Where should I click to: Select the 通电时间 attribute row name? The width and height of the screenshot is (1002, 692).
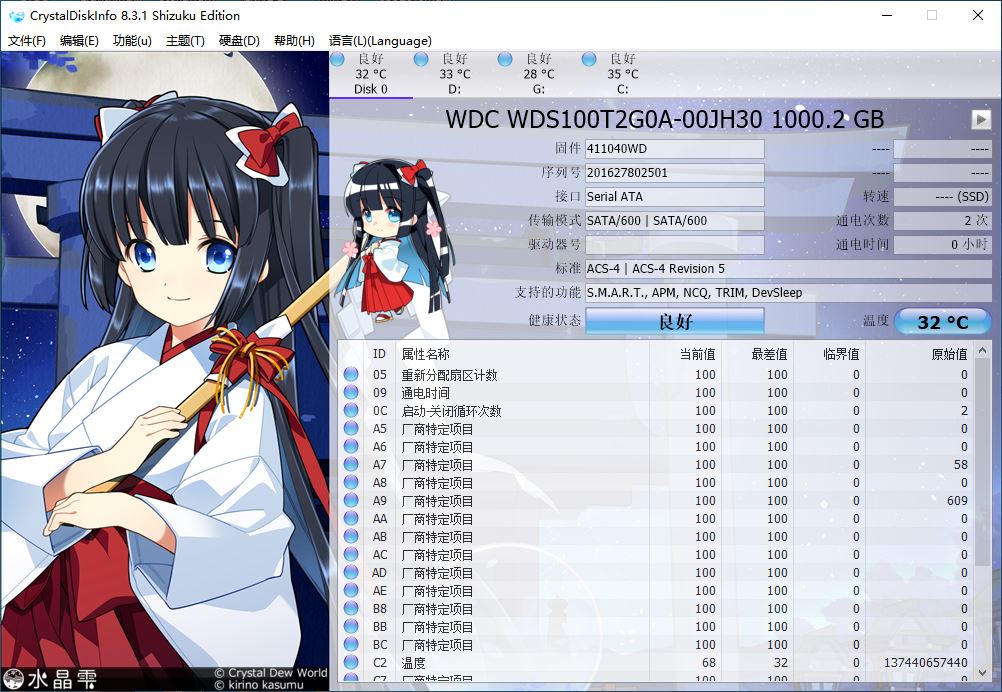pyautogui.click(x=426, y=392)
